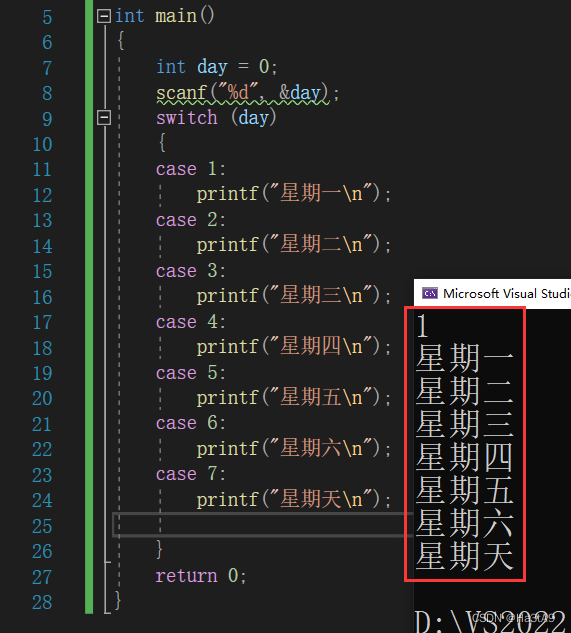
Task: Click line number 16 in the gutter
Action: click(42, 298)
